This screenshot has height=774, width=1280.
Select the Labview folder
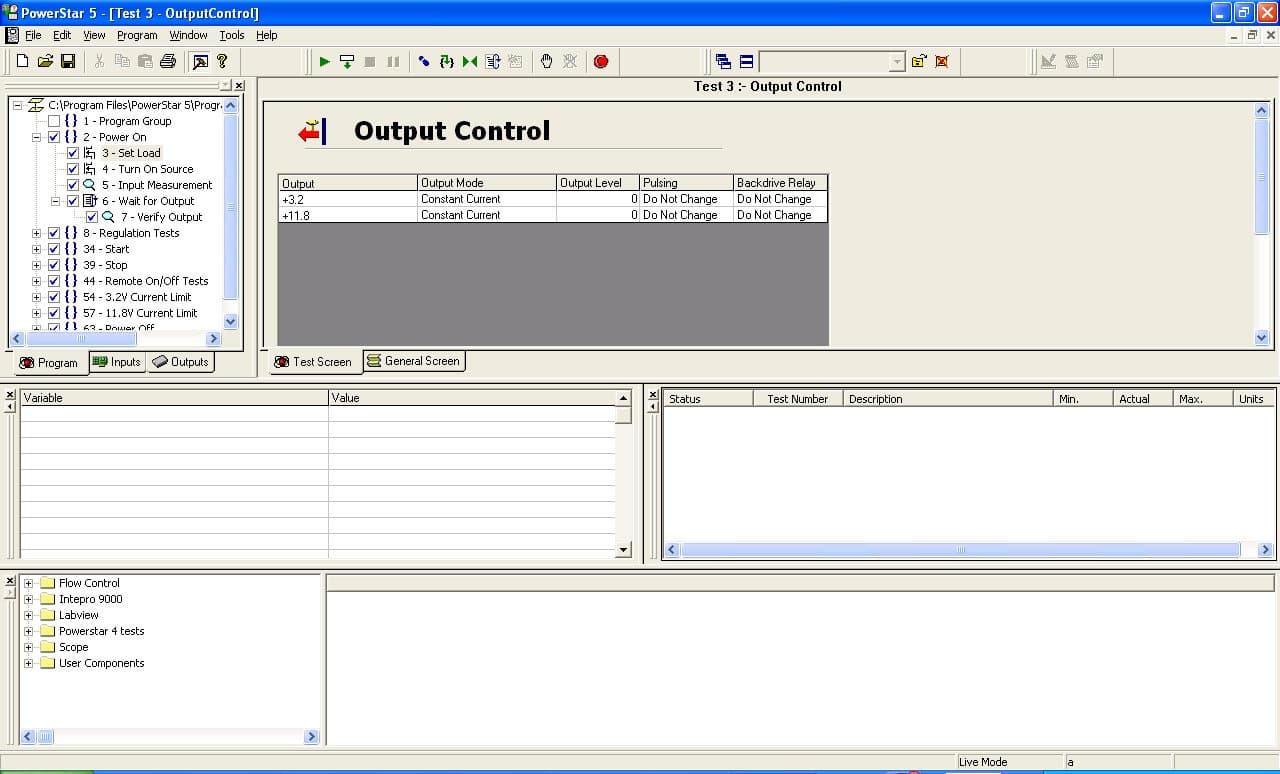click(x=78, y=615)
